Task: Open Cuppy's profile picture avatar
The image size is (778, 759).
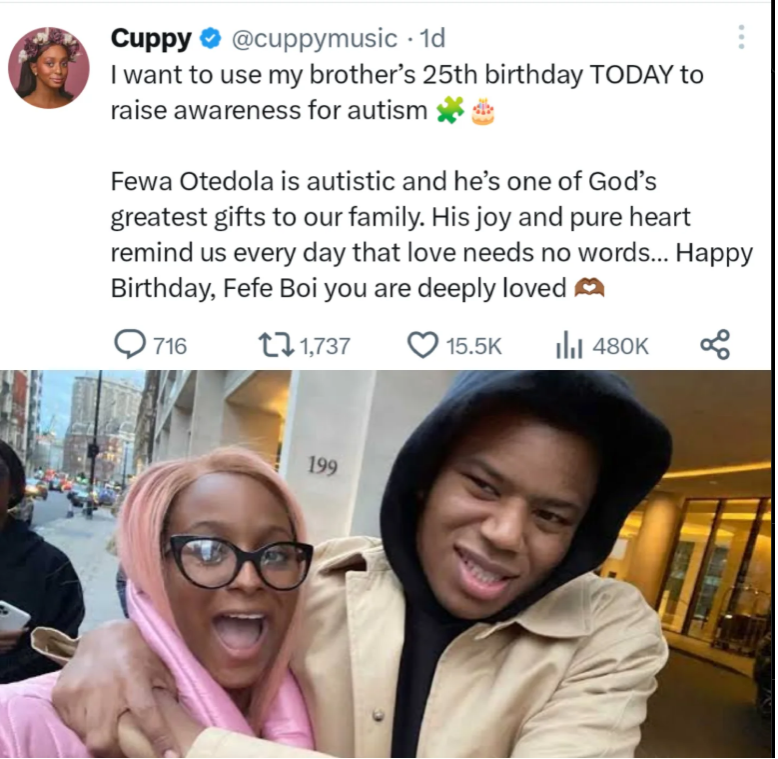Action: (x=49, y=67)
